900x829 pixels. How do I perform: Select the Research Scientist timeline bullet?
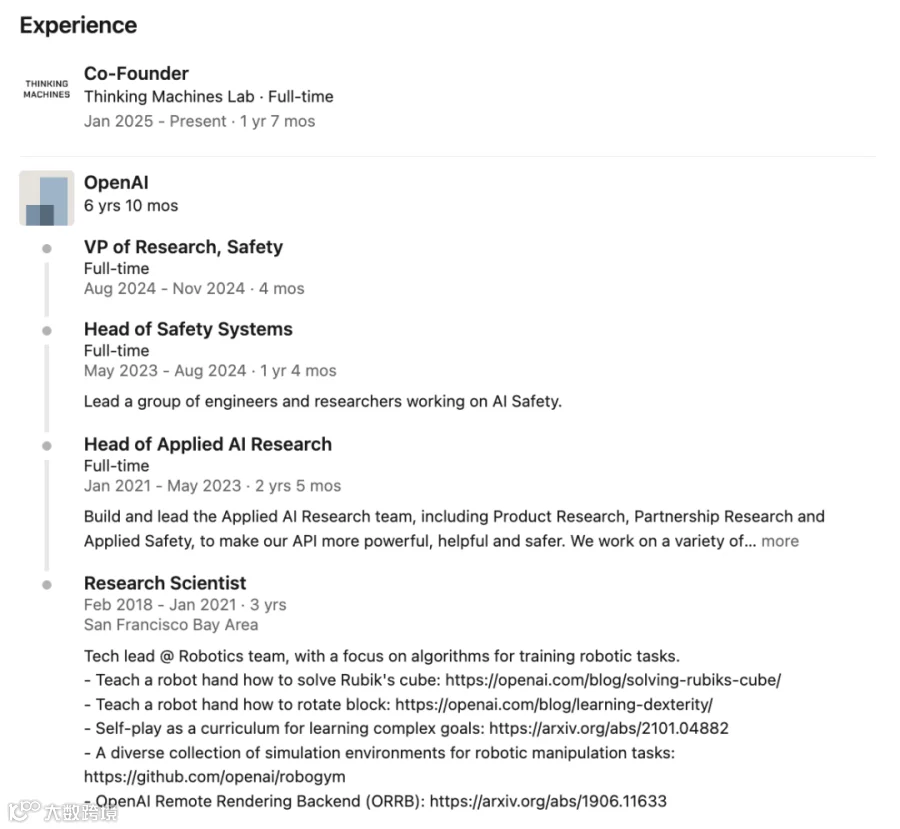tap(47, 585)
